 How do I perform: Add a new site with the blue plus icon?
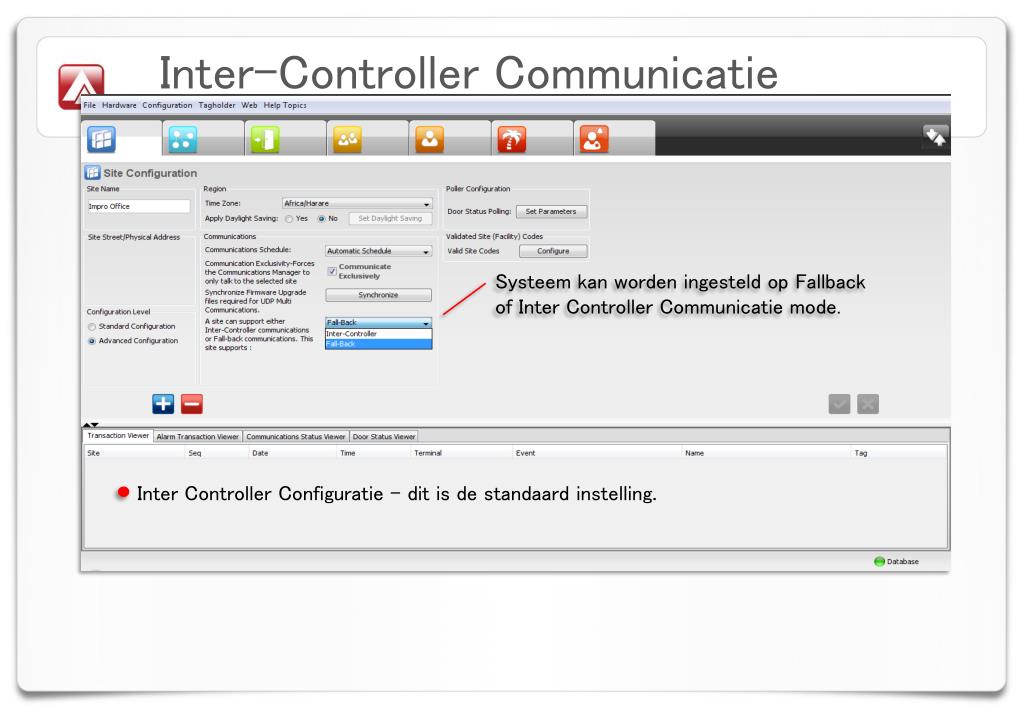pos(163,404)
